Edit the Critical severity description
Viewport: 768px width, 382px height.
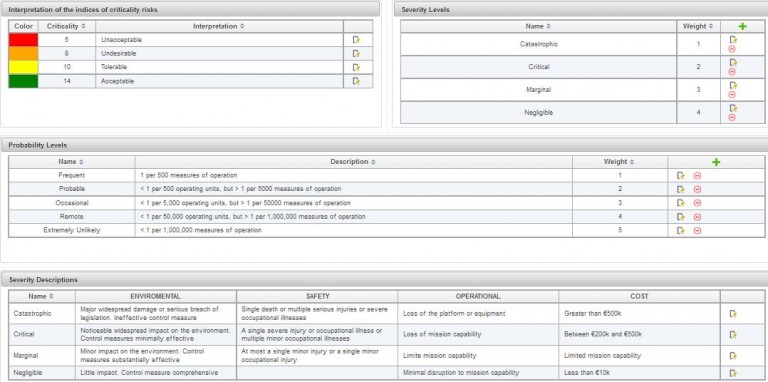tap(733, 334)
